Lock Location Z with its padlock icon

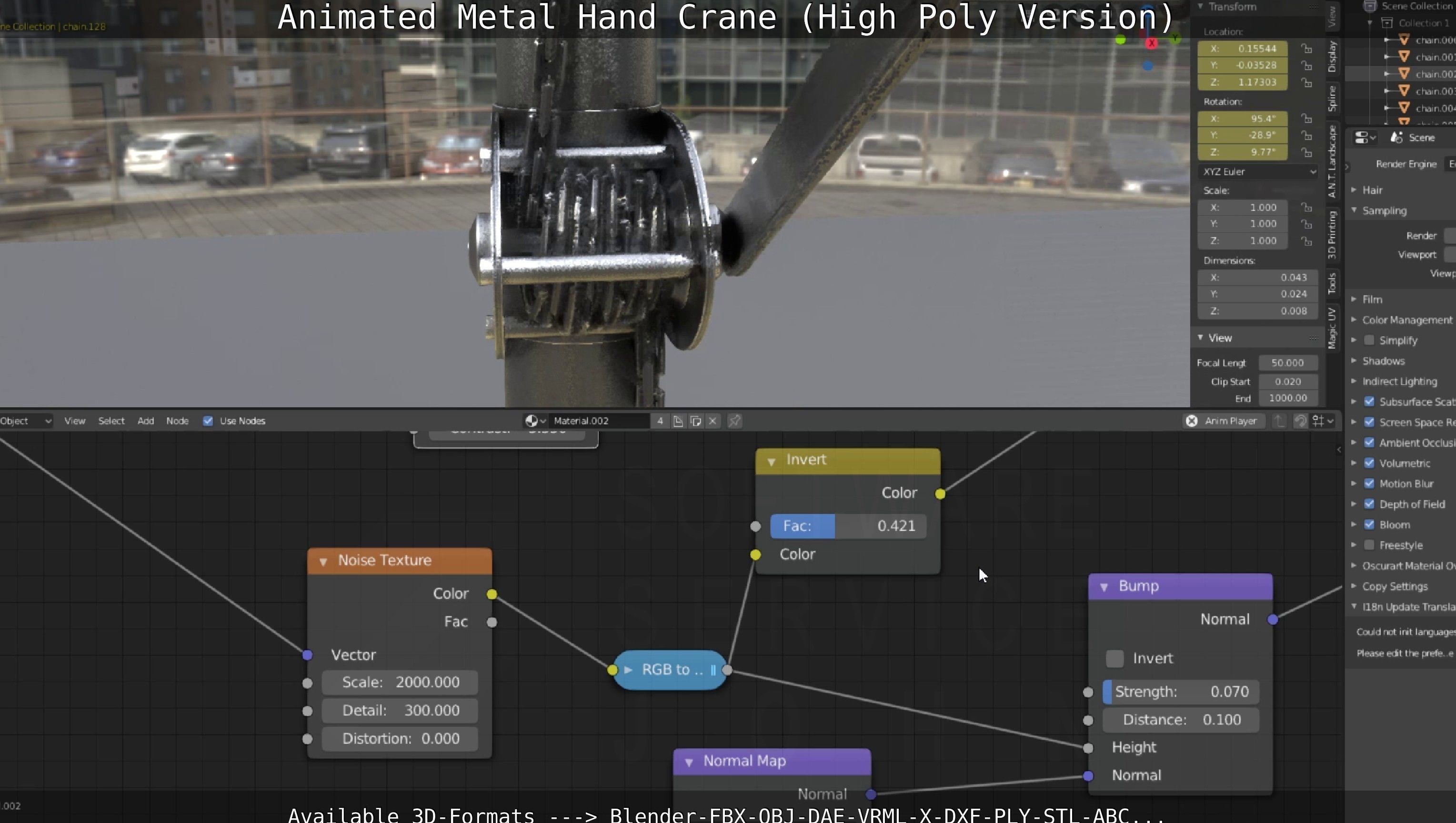coord(1306,82)
